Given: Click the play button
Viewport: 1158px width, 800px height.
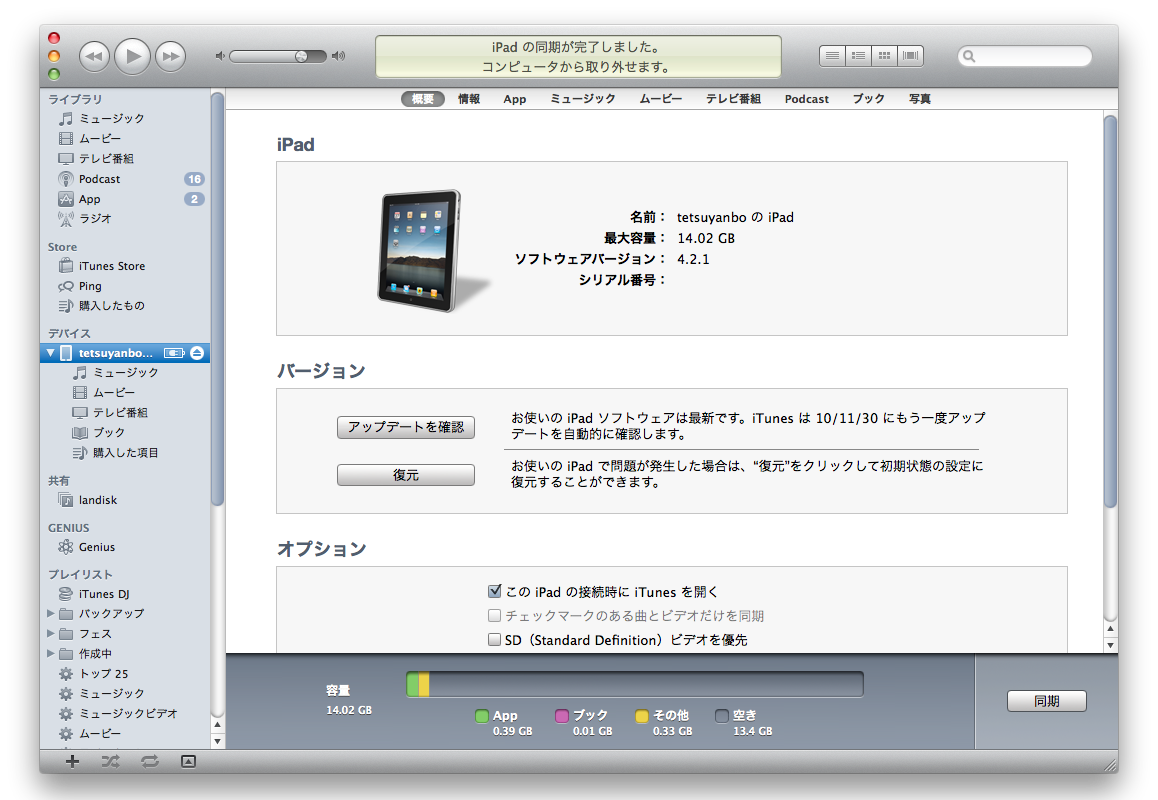Looking at the screenshot, I should pos(132,56).
